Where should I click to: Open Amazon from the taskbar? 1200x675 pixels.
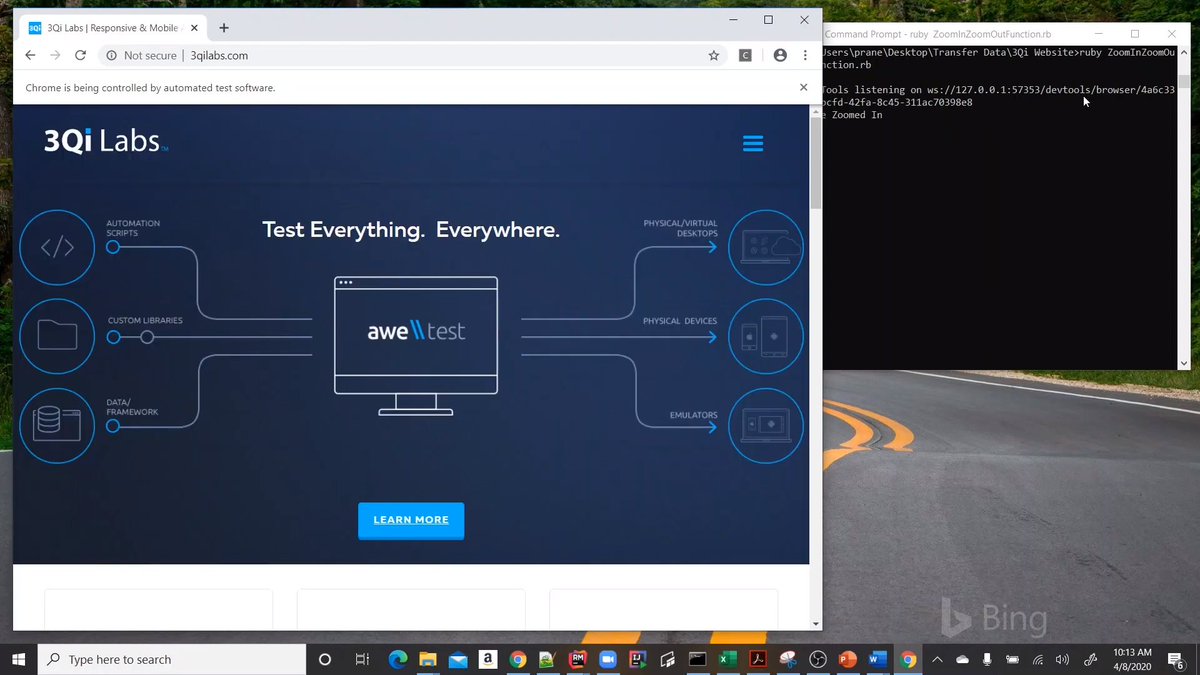pyautogui.click(x=488, y=659)
